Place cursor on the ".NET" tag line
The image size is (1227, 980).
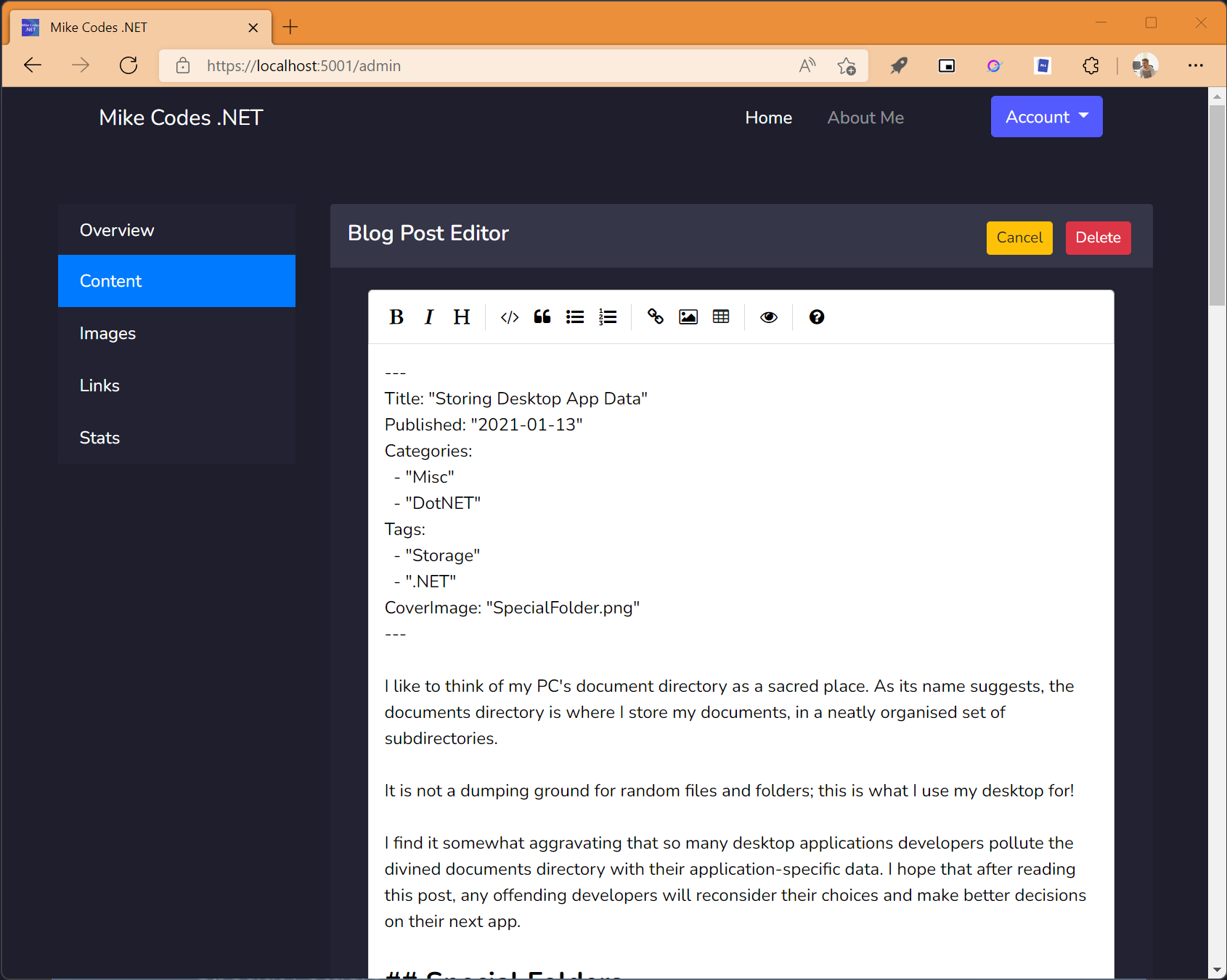pyautogui.click(x=425, y=581)
